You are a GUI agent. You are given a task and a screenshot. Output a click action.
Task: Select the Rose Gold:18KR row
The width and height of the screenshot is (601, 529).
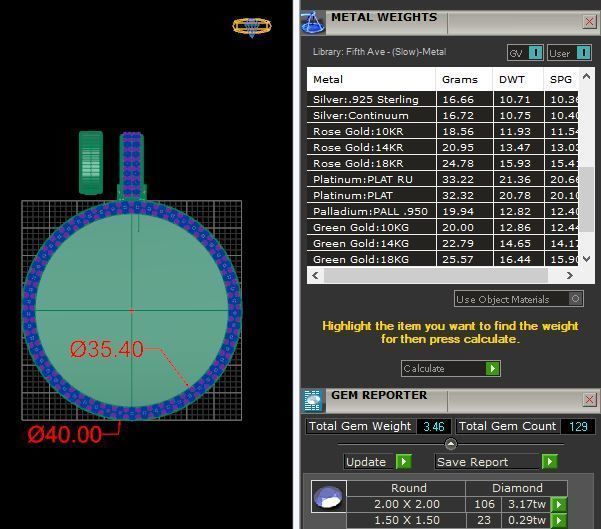click(x=443, y=163)
